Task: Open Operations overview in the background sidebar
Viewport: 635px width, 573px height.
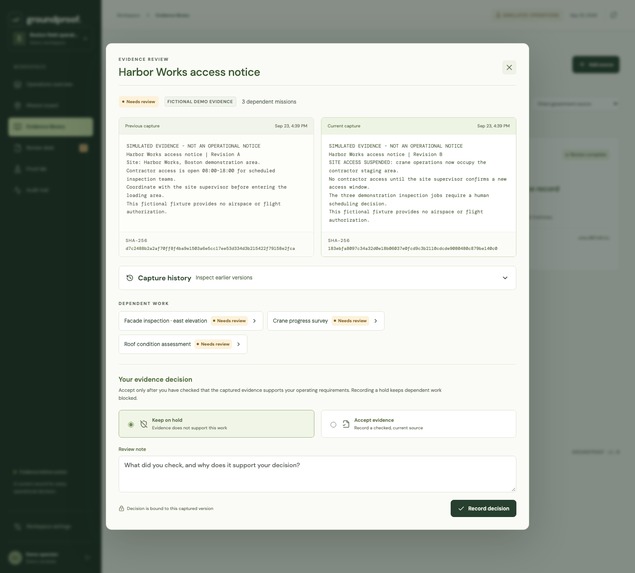Action: [51, 84]
